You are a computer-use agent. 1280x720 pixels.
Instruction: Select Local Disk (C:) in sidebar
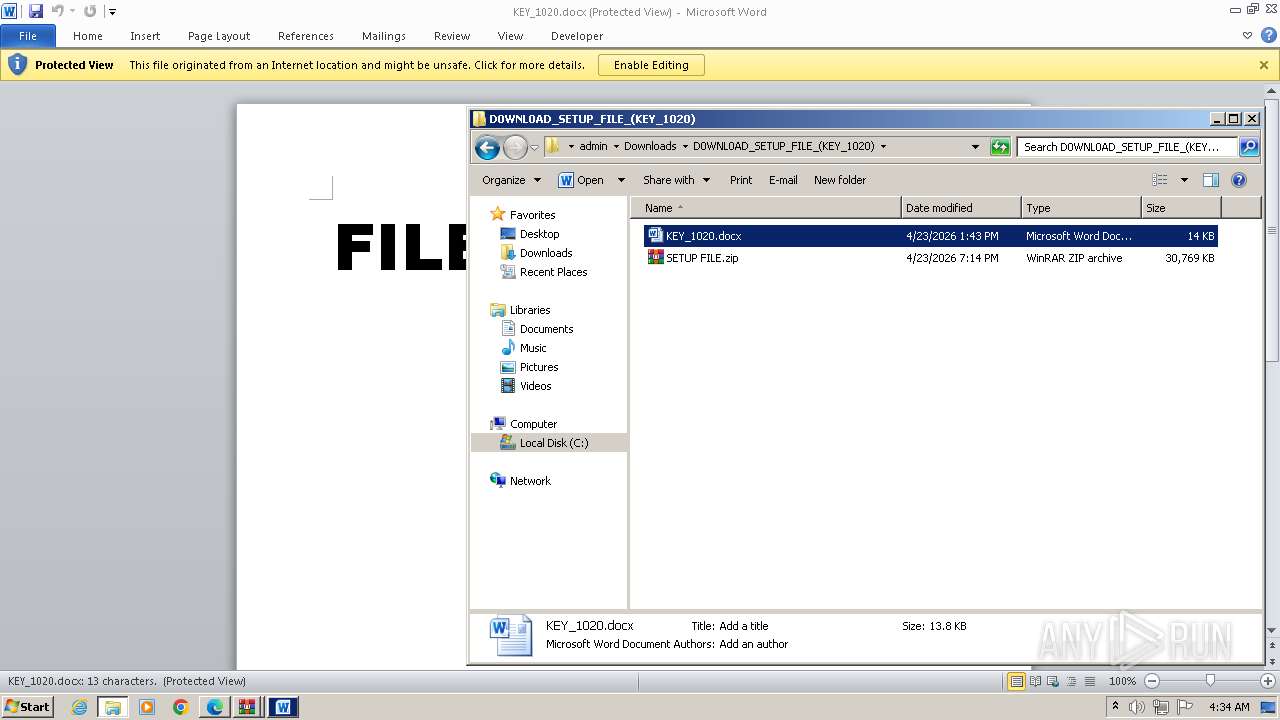click(x=549, y=443)
